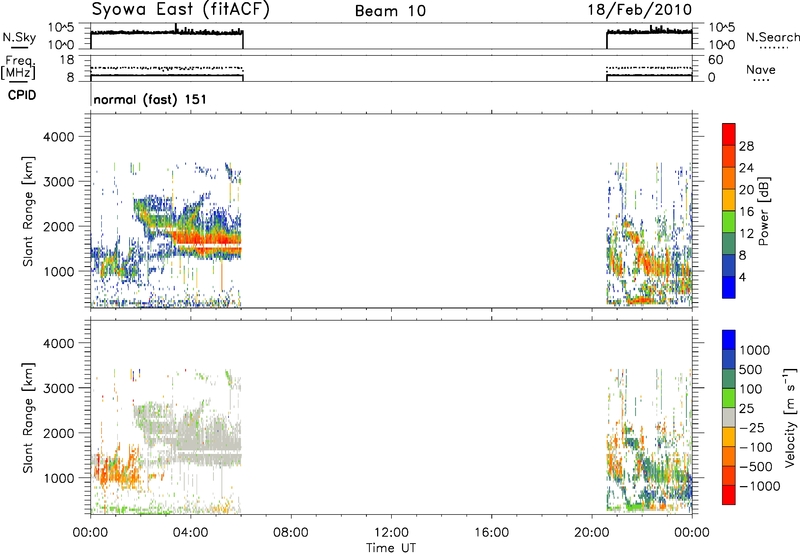The image size is (800, 554).
Task: Click the red top segment of Power colorbar
Action: [x=729, y=134]
